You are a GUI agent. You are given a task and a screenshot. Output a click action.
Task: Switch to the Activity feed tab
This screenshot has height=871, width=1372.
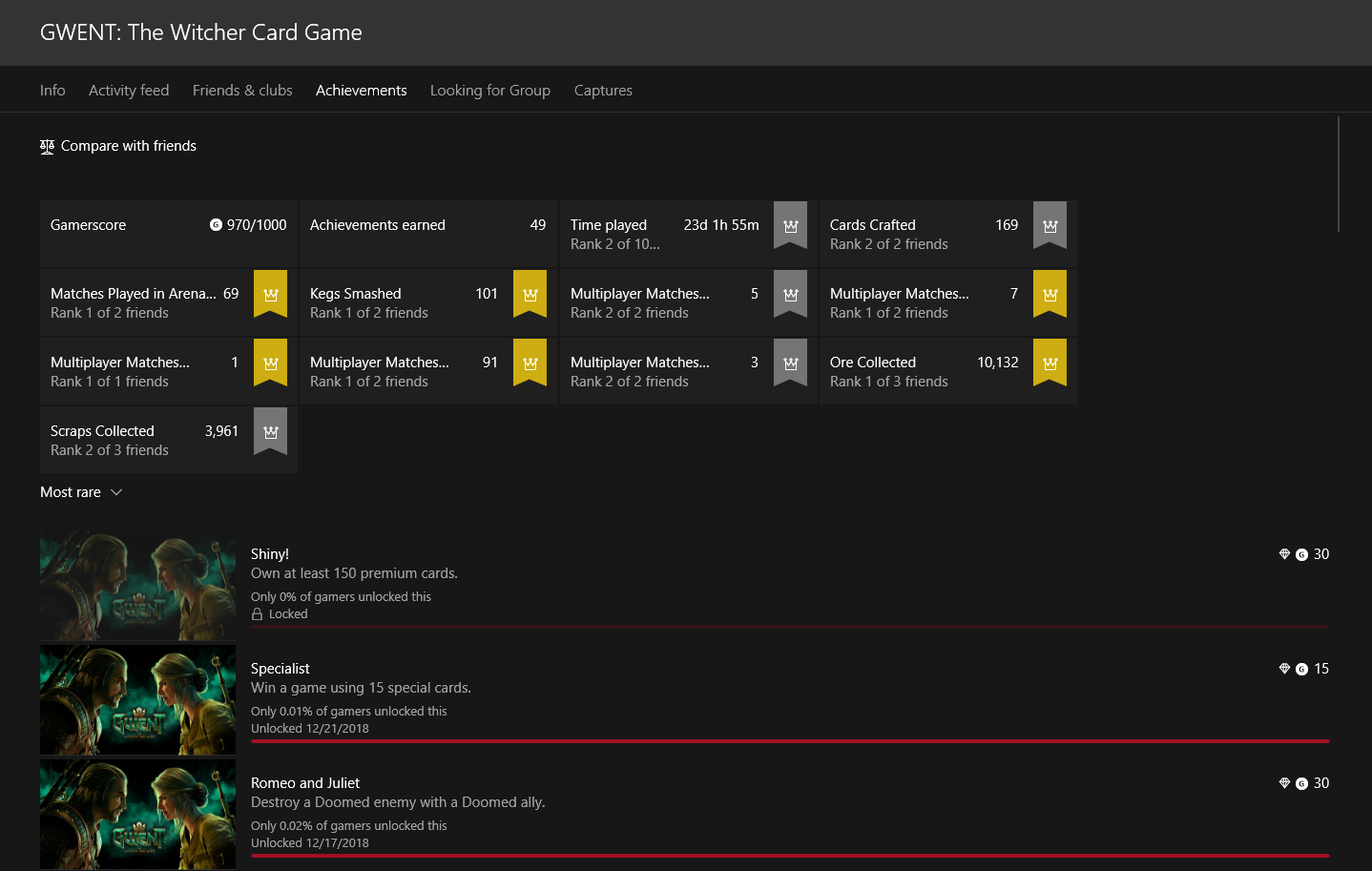[129, 91]
